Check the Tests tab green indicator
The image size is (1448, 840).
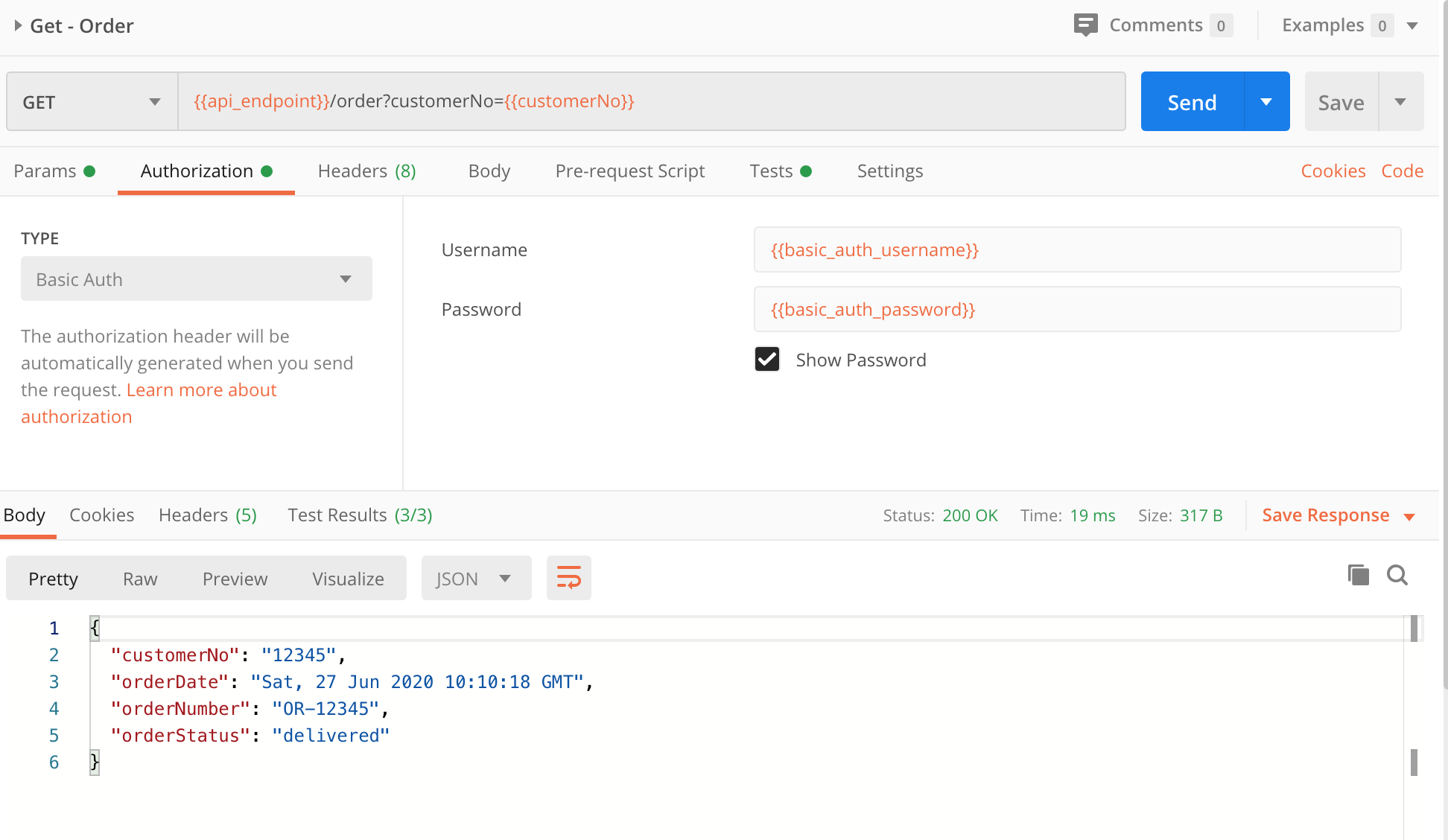coord(808,171)
